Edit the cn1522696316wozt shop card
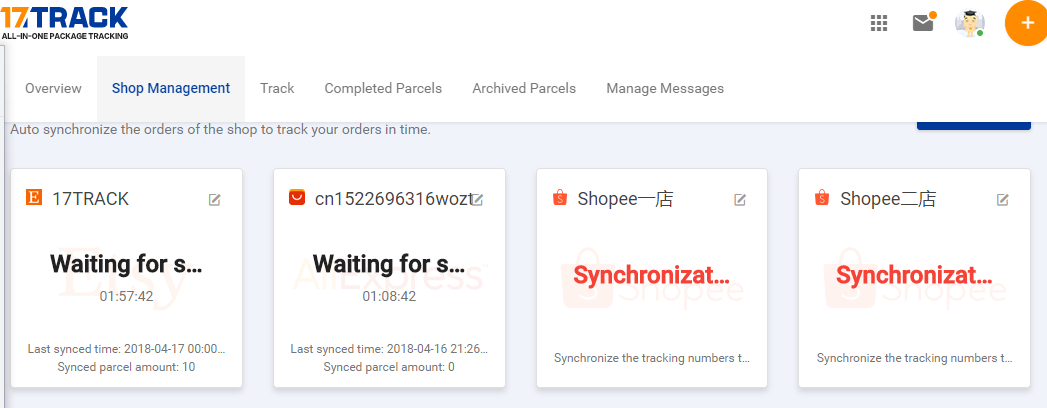 [x=478, y=200]
